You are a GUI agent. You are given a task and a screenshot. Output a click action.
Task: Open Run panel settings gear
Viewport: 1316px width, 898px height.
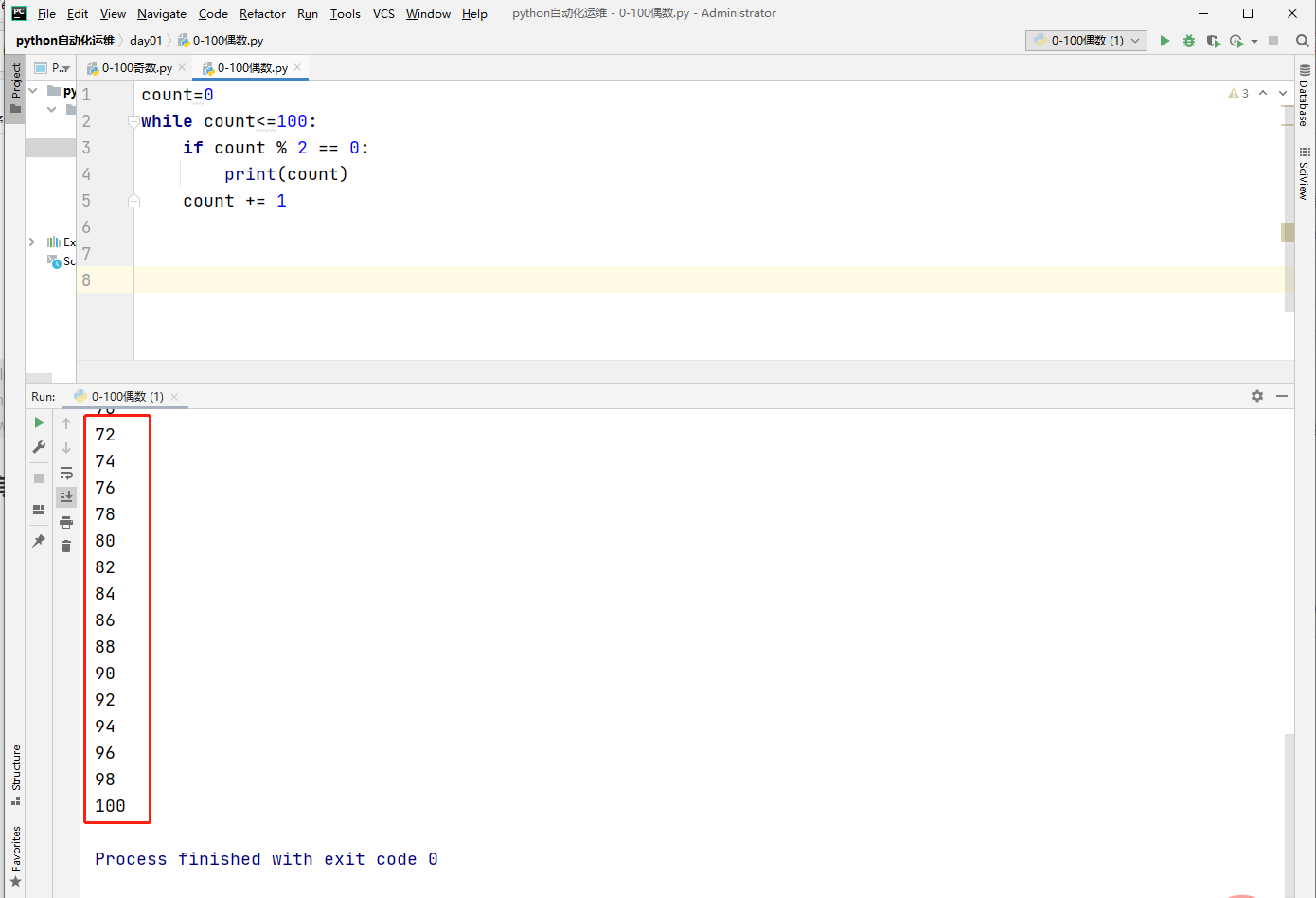(x=1257, y=396)
